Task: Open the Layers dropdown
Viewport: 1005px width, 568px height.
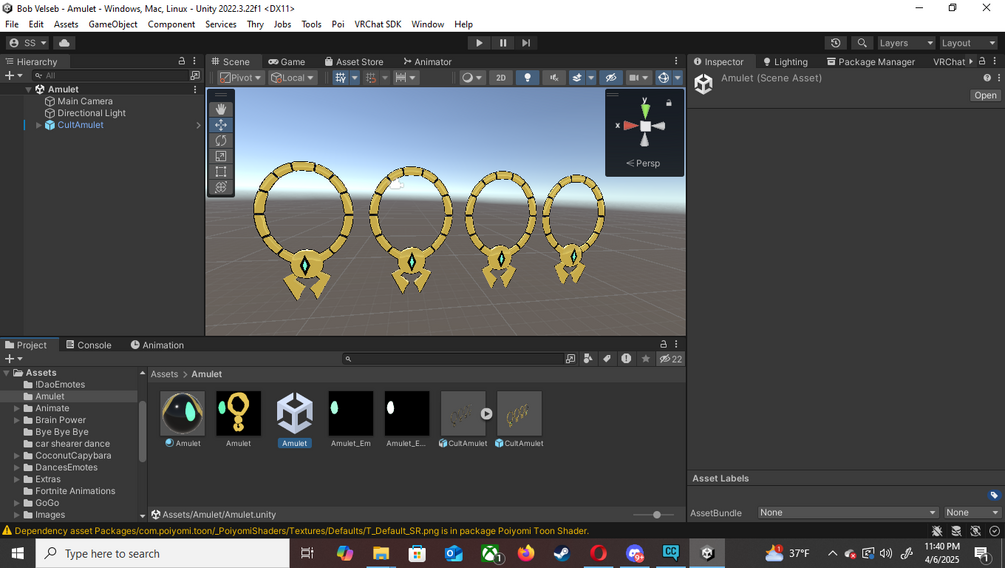Action: click(x=906, y=43)
